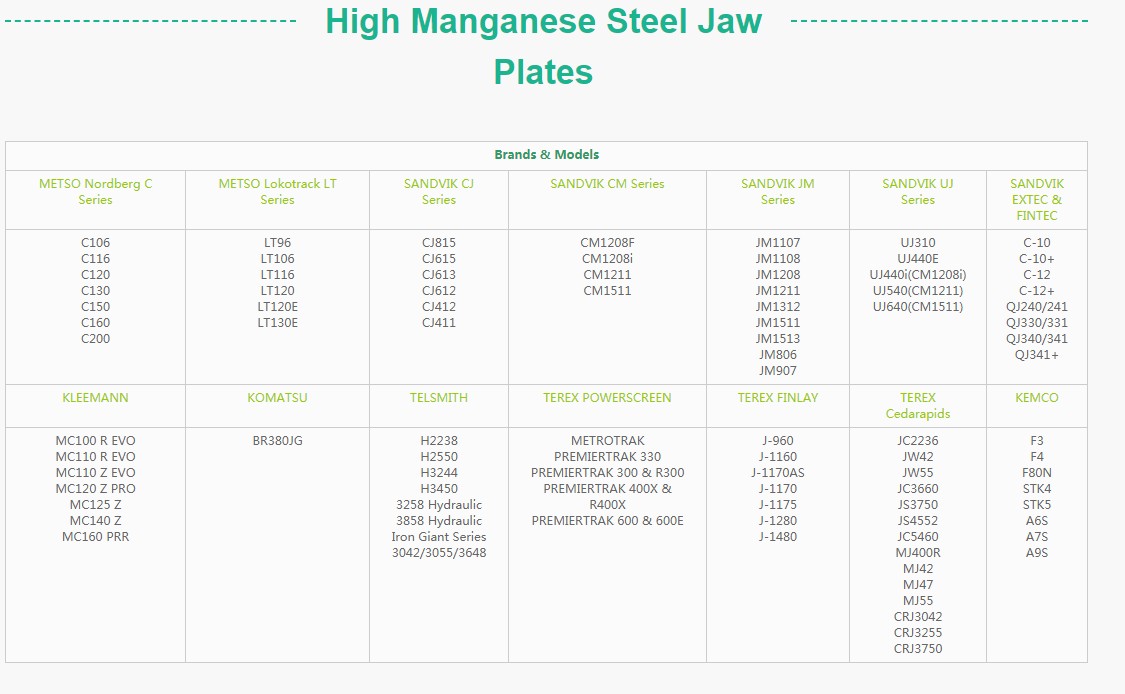Screen dimensions: 1125x694
Task: Select model JC2236 in Cedarapids list
Action: 918,441
